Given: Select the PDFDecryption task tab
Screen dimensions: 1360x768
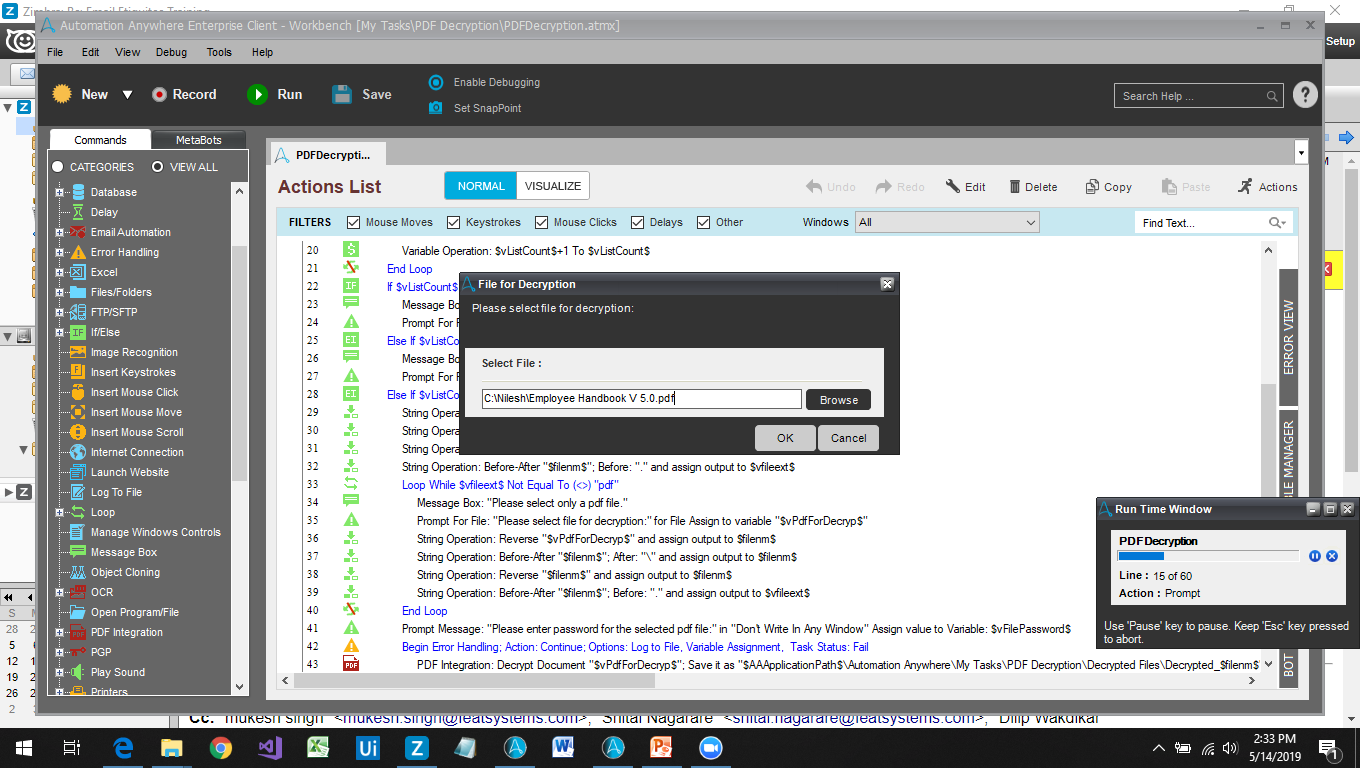Looking at the screenshot, I should [x=327, y=154].
